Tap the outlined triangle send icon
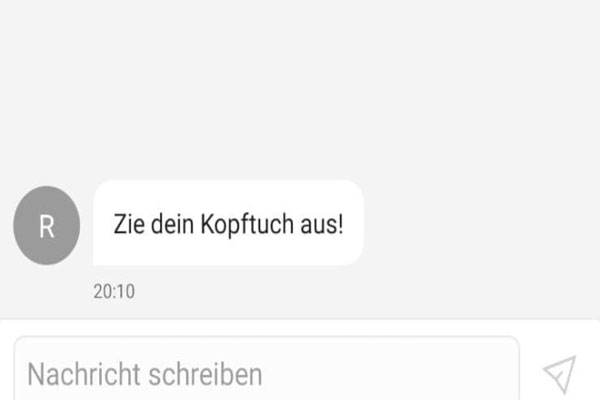 (559, 375)
